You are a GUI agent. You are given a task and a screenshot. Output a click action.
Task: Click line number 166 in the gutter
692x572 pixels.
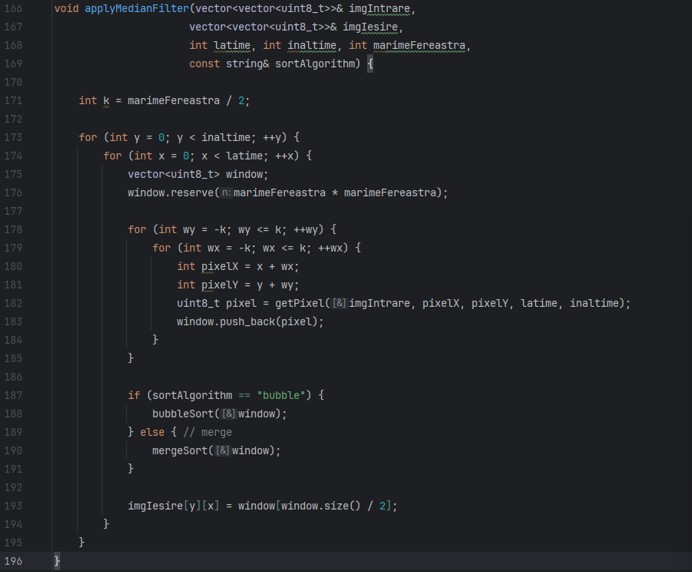point(14,8)
